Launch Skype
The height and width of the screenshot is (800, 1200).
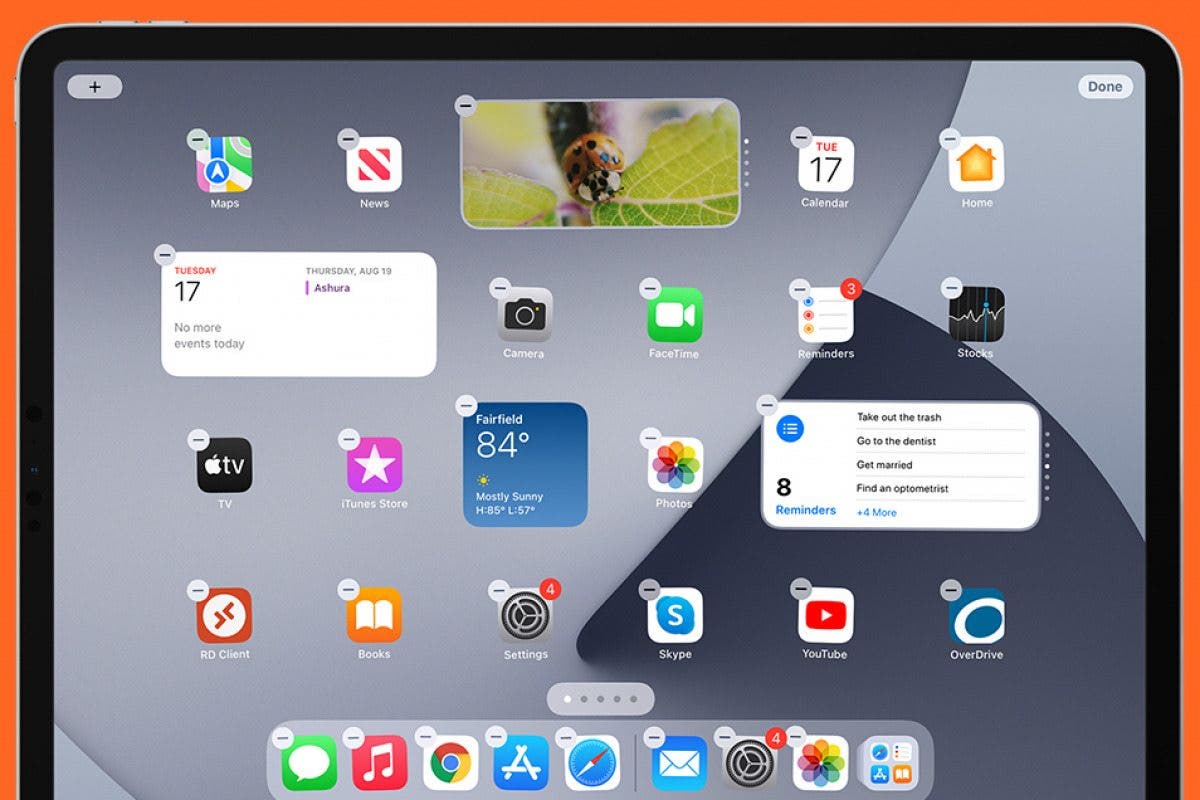(x=674, y=617)
